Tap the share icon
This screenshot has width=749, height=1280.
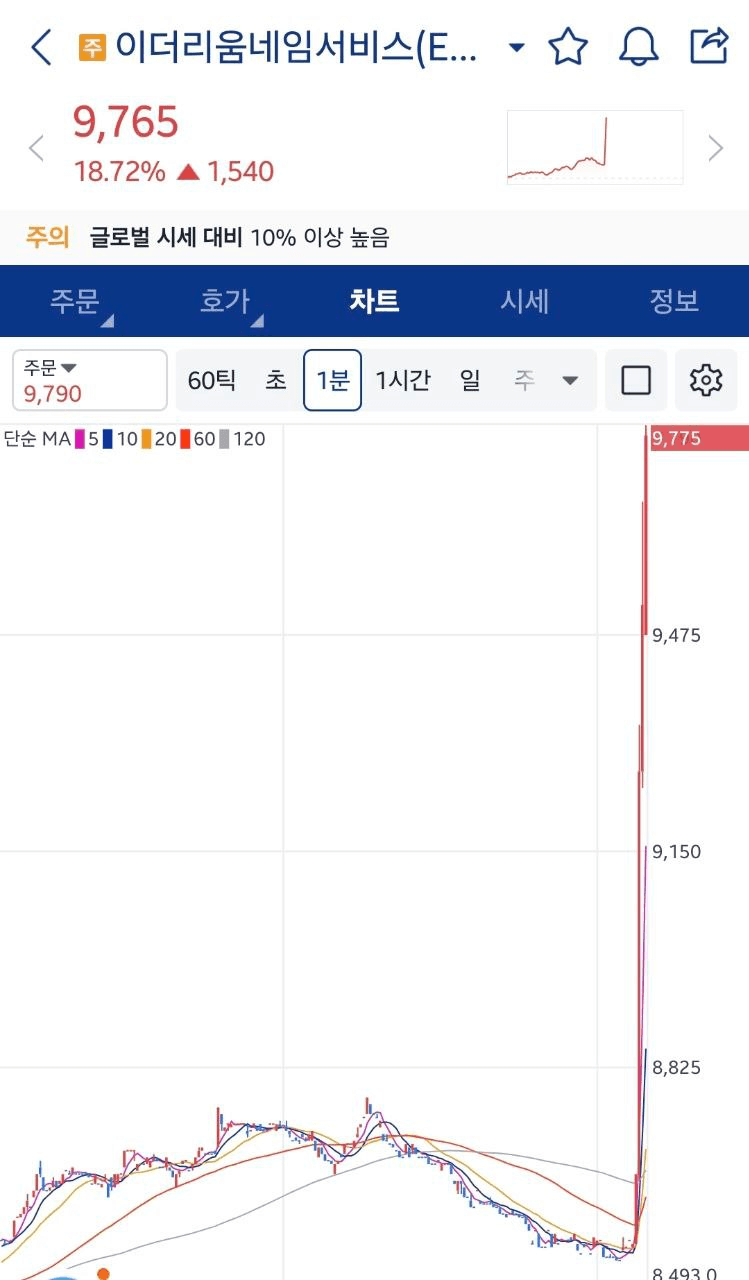click(709, 46)
